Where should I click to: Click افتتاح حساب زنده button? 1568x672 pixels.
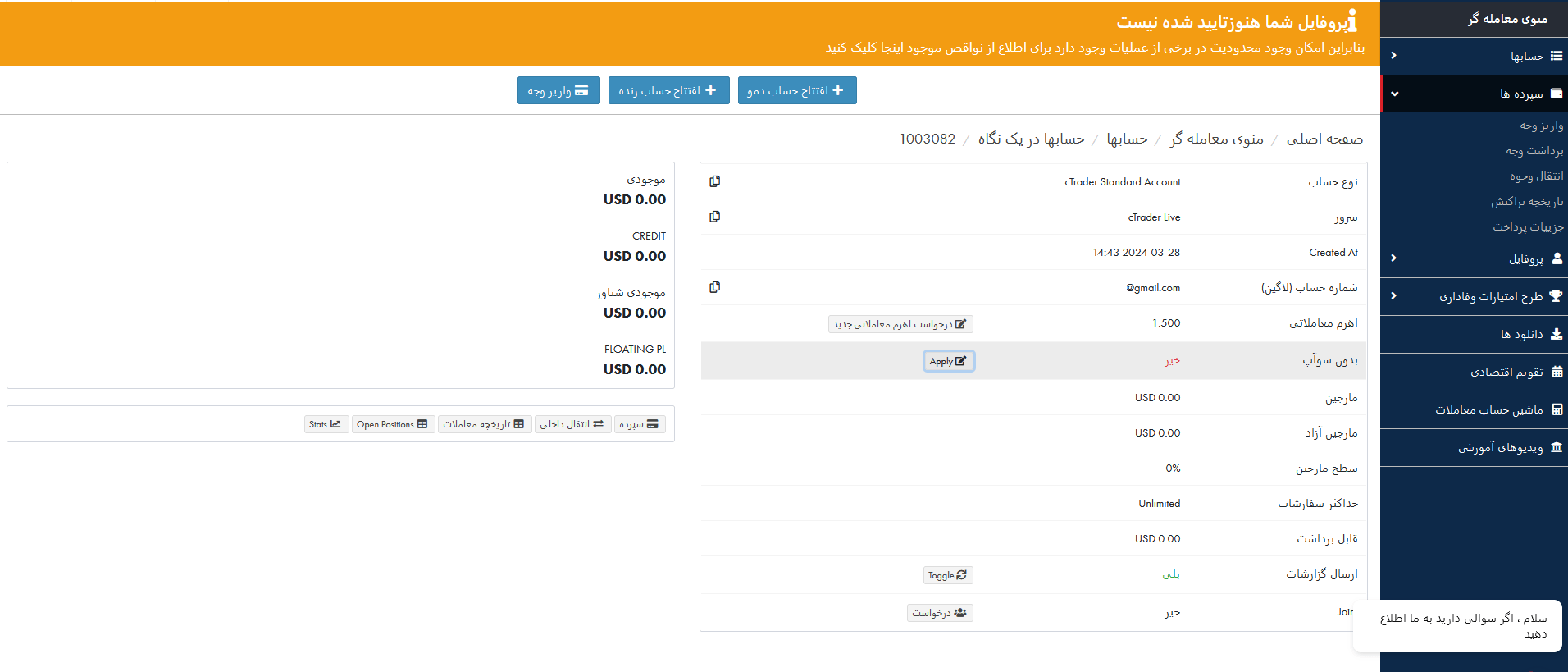669,90
